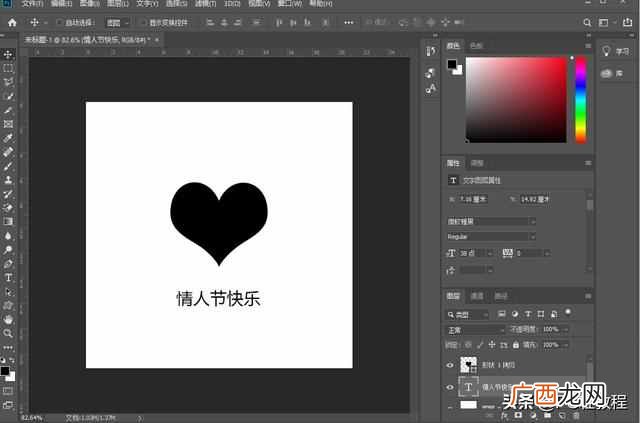
Task: Open the layer filter kind dropdown
Action: 467,315
